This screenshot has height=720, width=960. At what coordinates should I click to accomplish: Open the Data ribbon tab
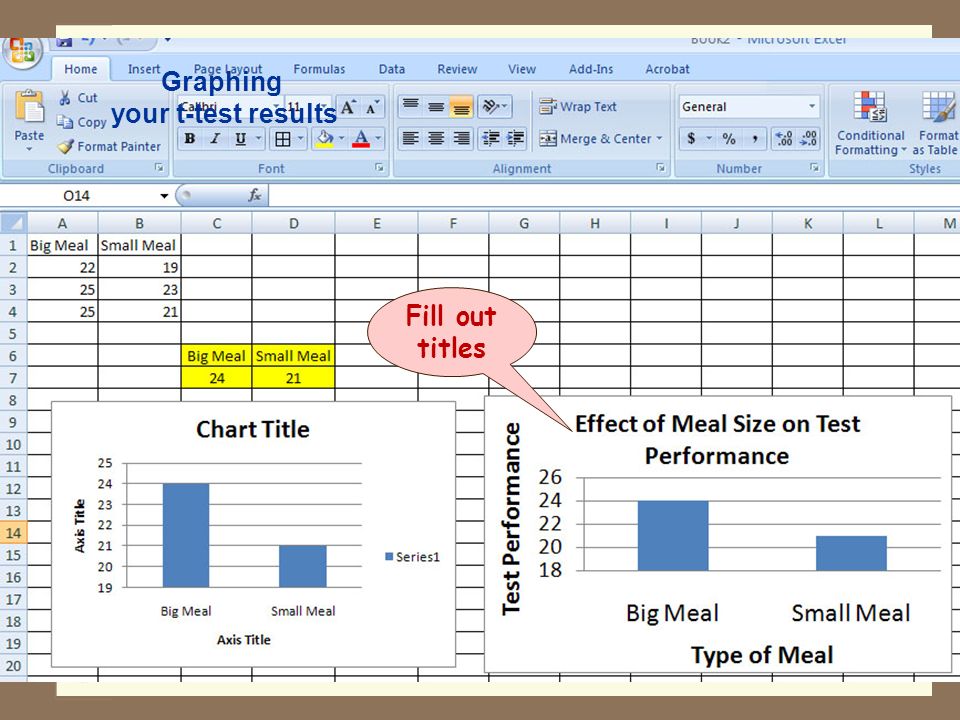(392, 69)
